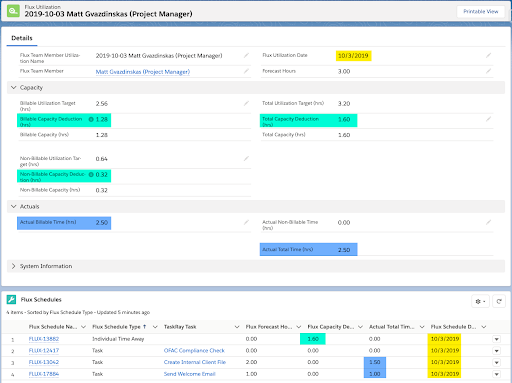Click capacity deduction 1.60 in FLUX-13882 row
The width and height of the screenshot is (512, 383).
313,339
